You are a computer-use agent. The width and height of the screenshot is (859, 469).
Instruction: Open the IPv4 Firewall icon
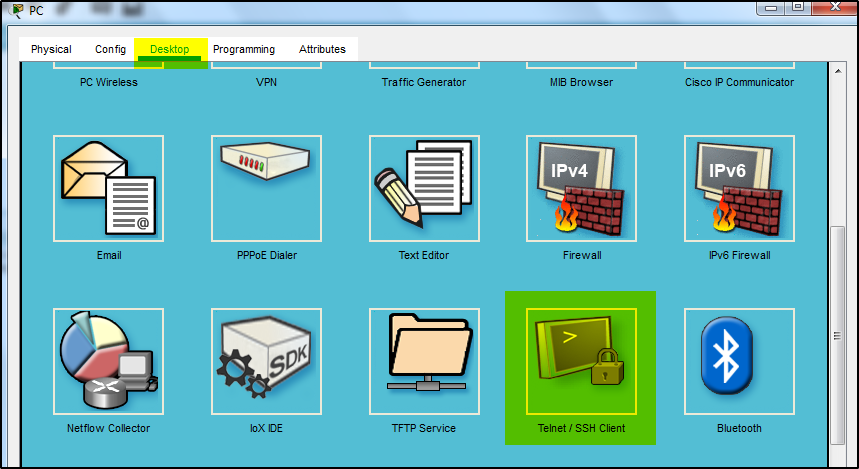(582, 189)
